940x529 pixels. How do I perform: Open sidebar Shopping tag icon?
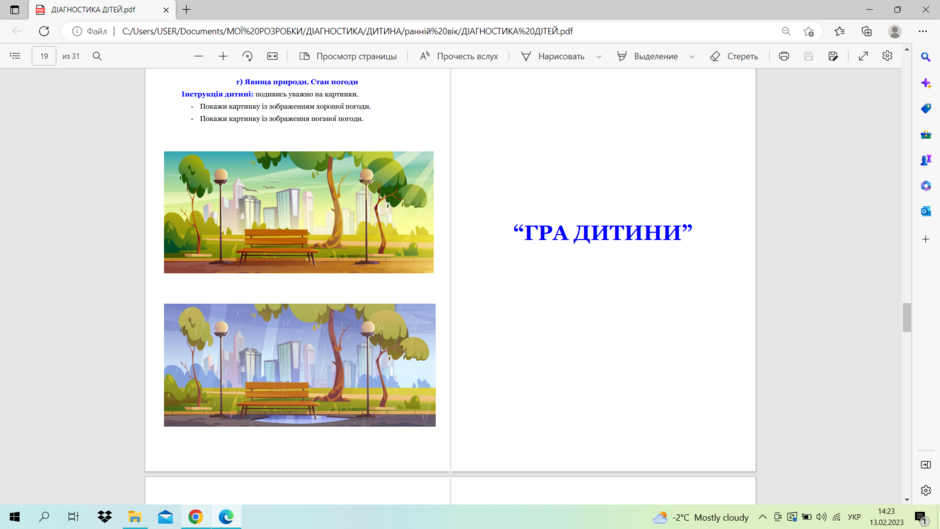(x=926, y=109)
